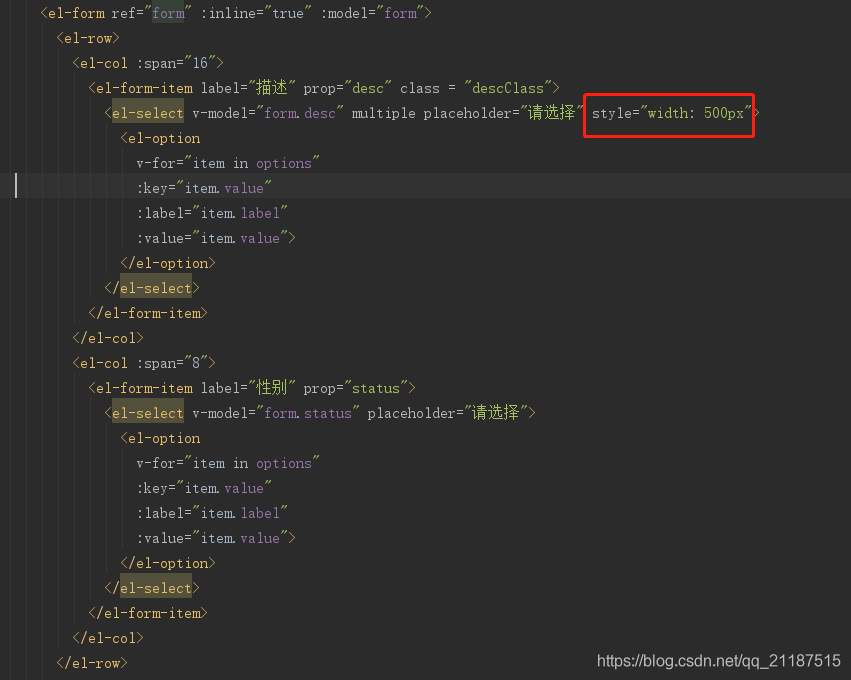
Task: Click the 描述 label value
Action: coord(272,88)
